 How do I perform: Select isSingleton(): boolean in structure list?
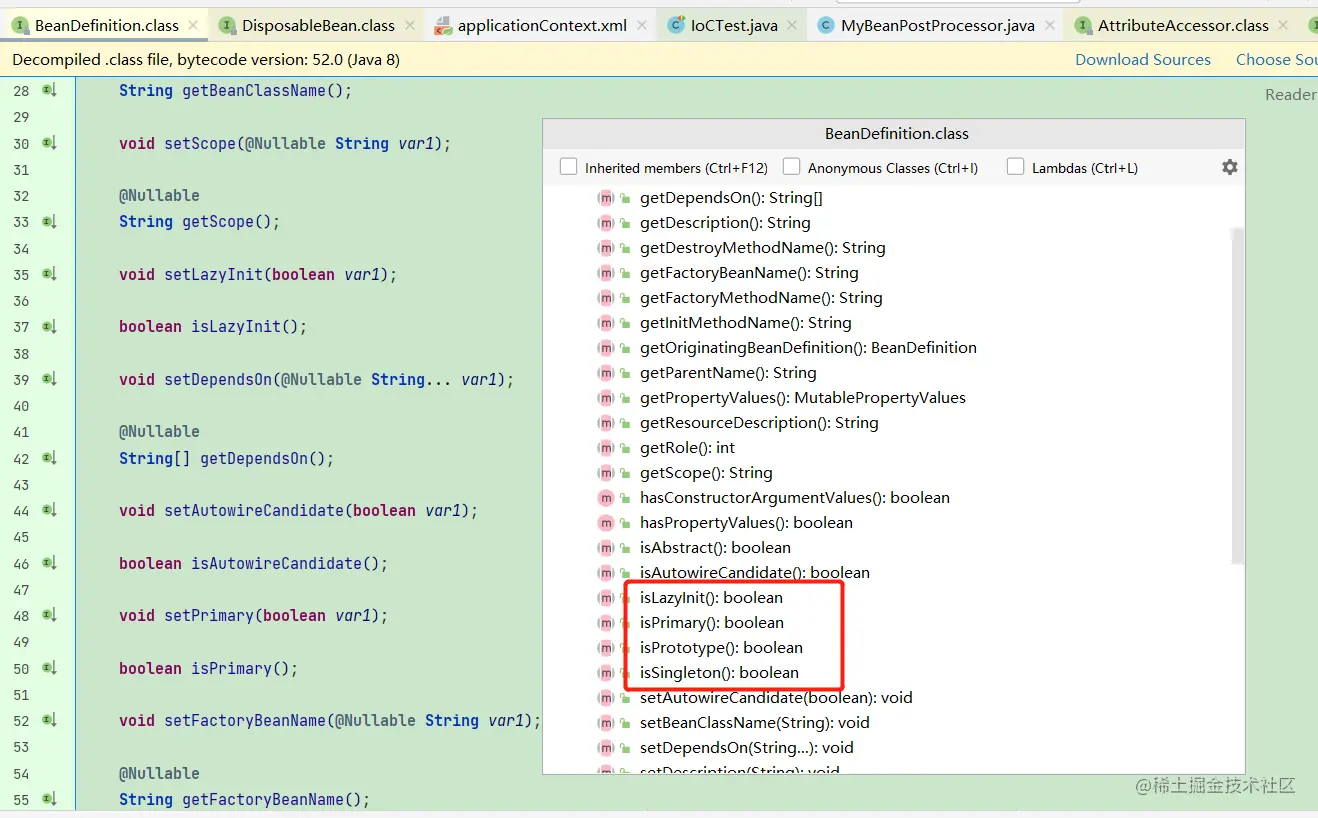[719, 673]
